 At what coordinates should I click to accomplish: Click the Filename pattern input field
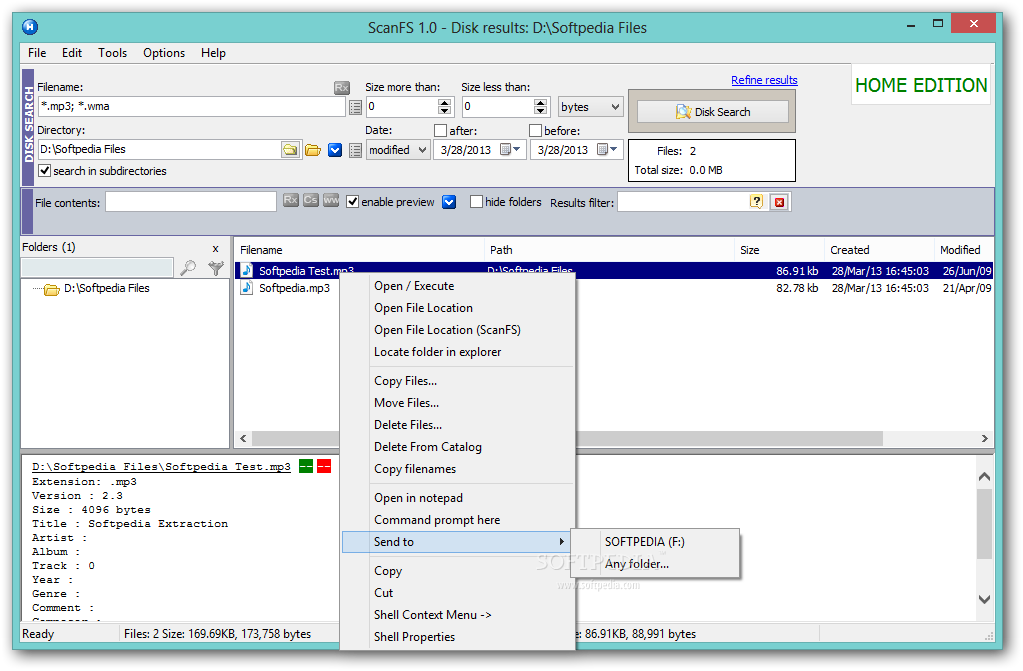click(x=192, y=106)
